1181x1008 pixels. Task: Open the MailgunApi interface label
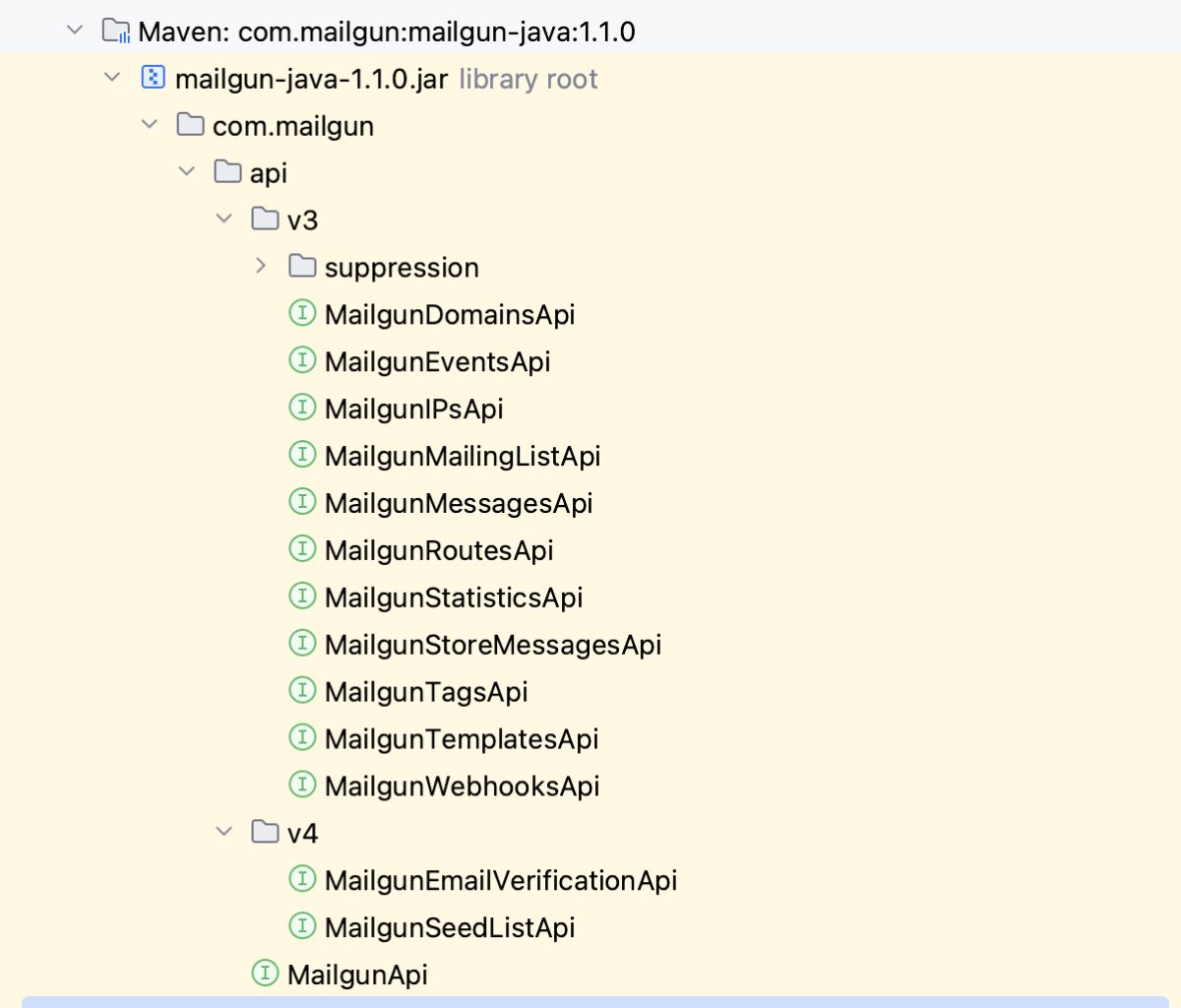point(357,976)
